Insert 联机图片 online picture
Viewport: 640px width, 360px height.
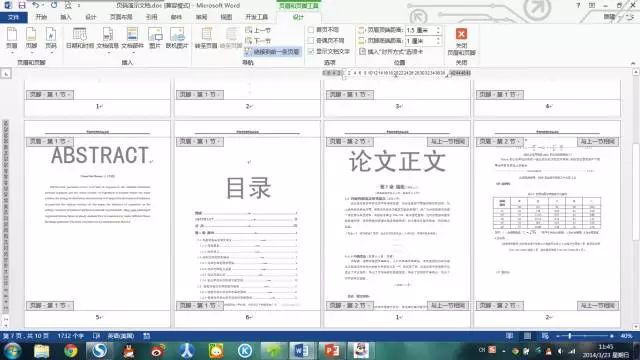(x=177, y=38)
